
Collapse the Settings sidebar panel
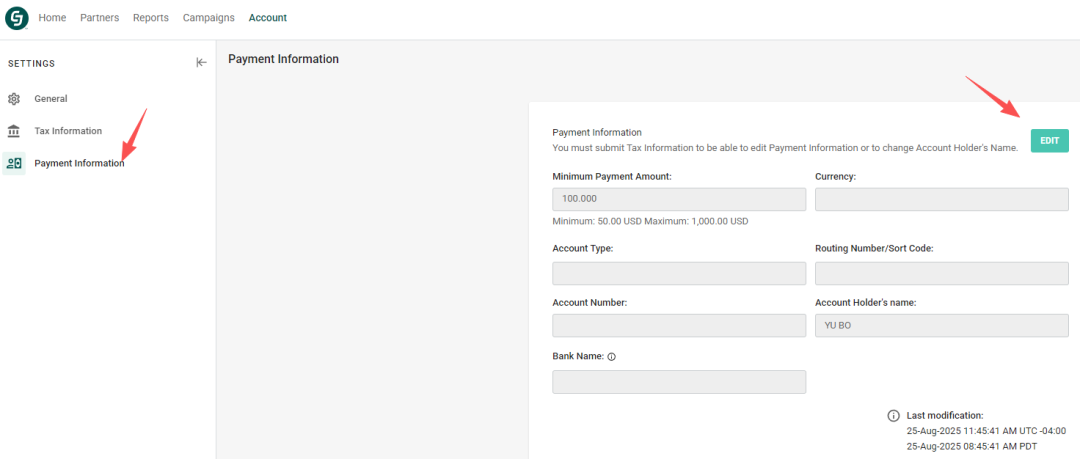[201, 63]
